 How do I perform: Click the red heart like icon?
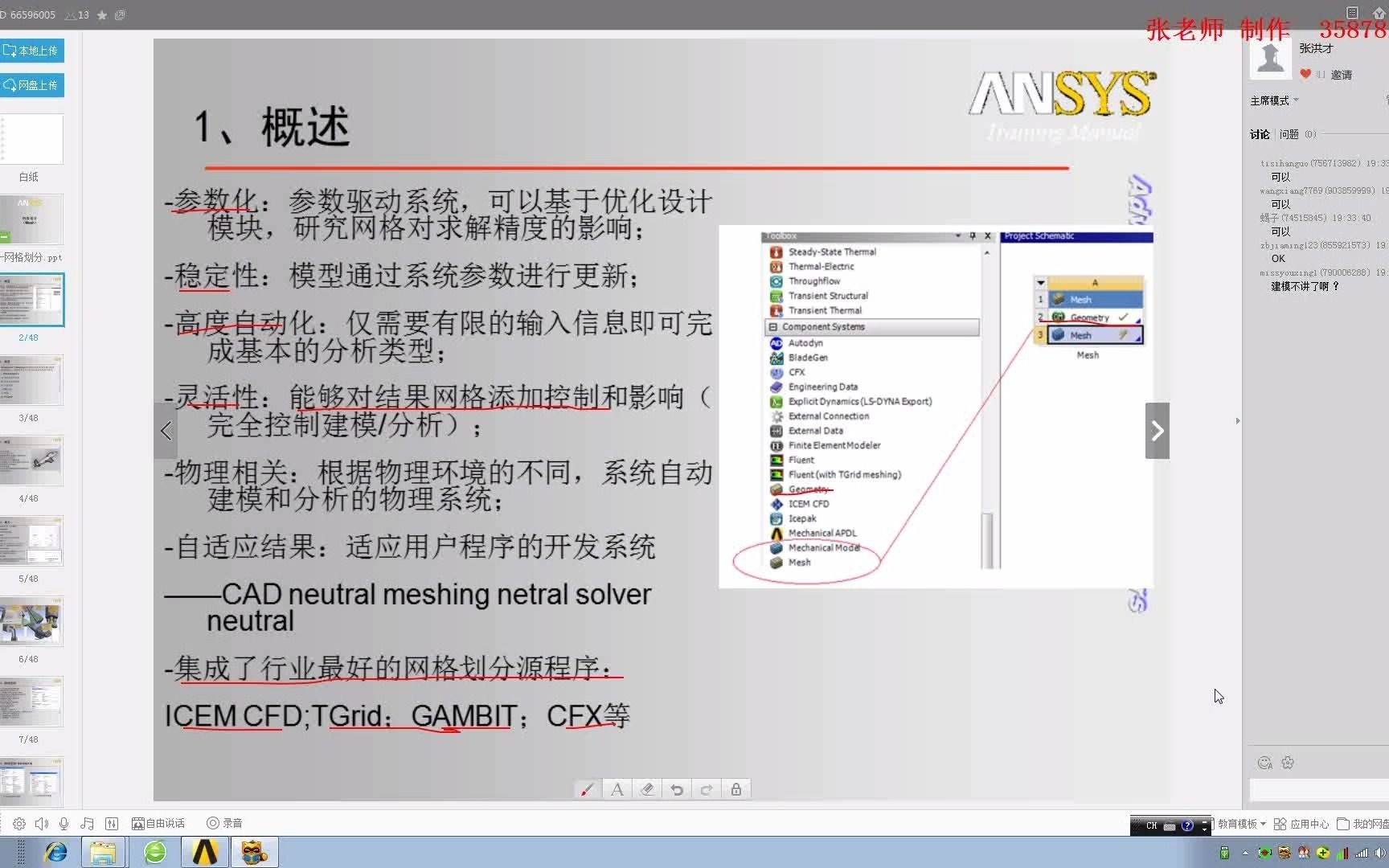[x=1305, y=74]
